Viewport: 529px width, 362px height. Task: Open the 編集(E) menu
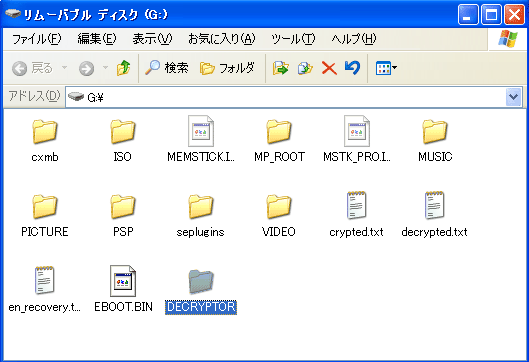point(97,39)
